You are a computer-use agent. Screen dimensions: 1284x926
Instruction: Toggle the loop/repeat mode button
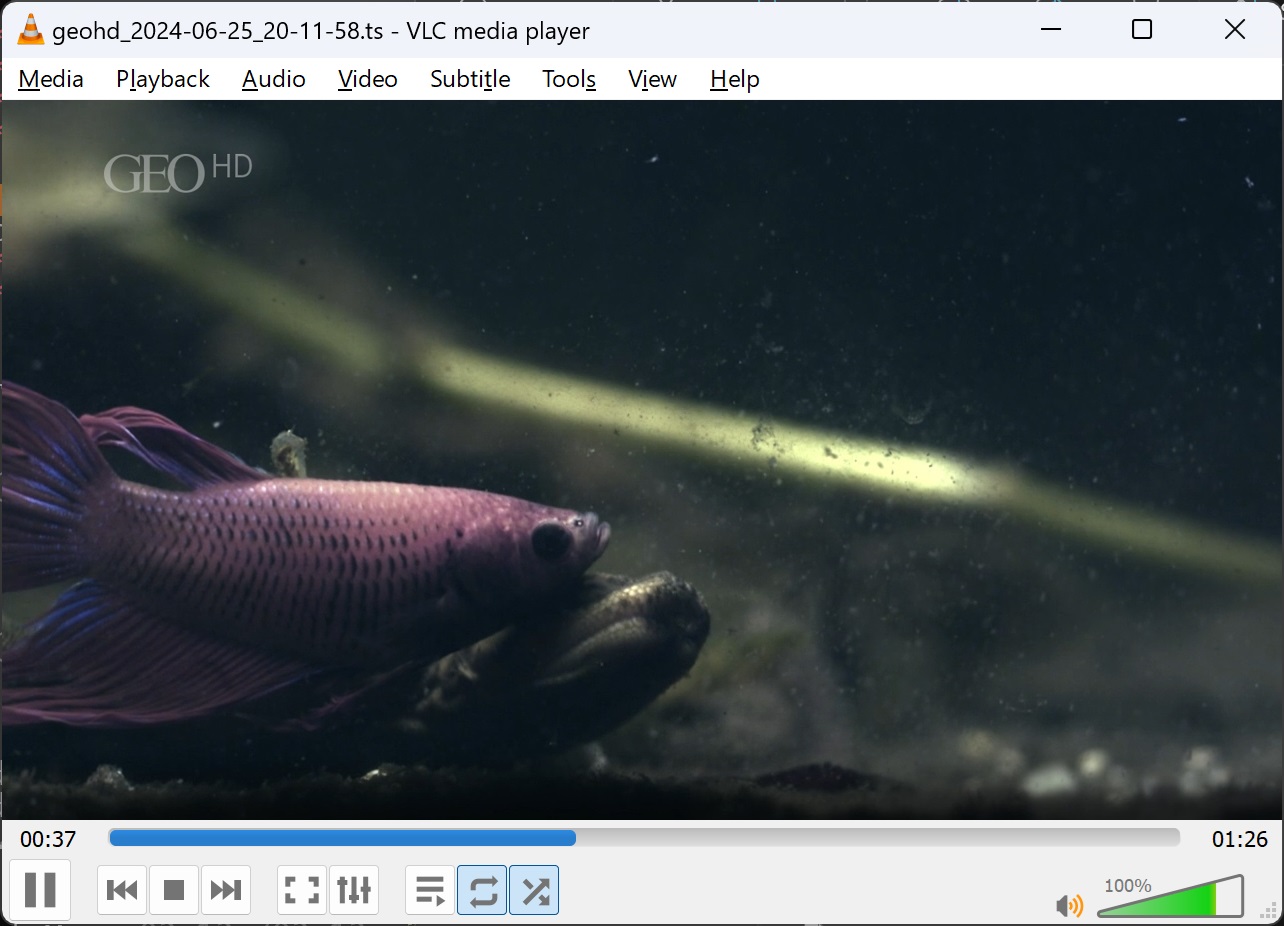coord(482,889)
